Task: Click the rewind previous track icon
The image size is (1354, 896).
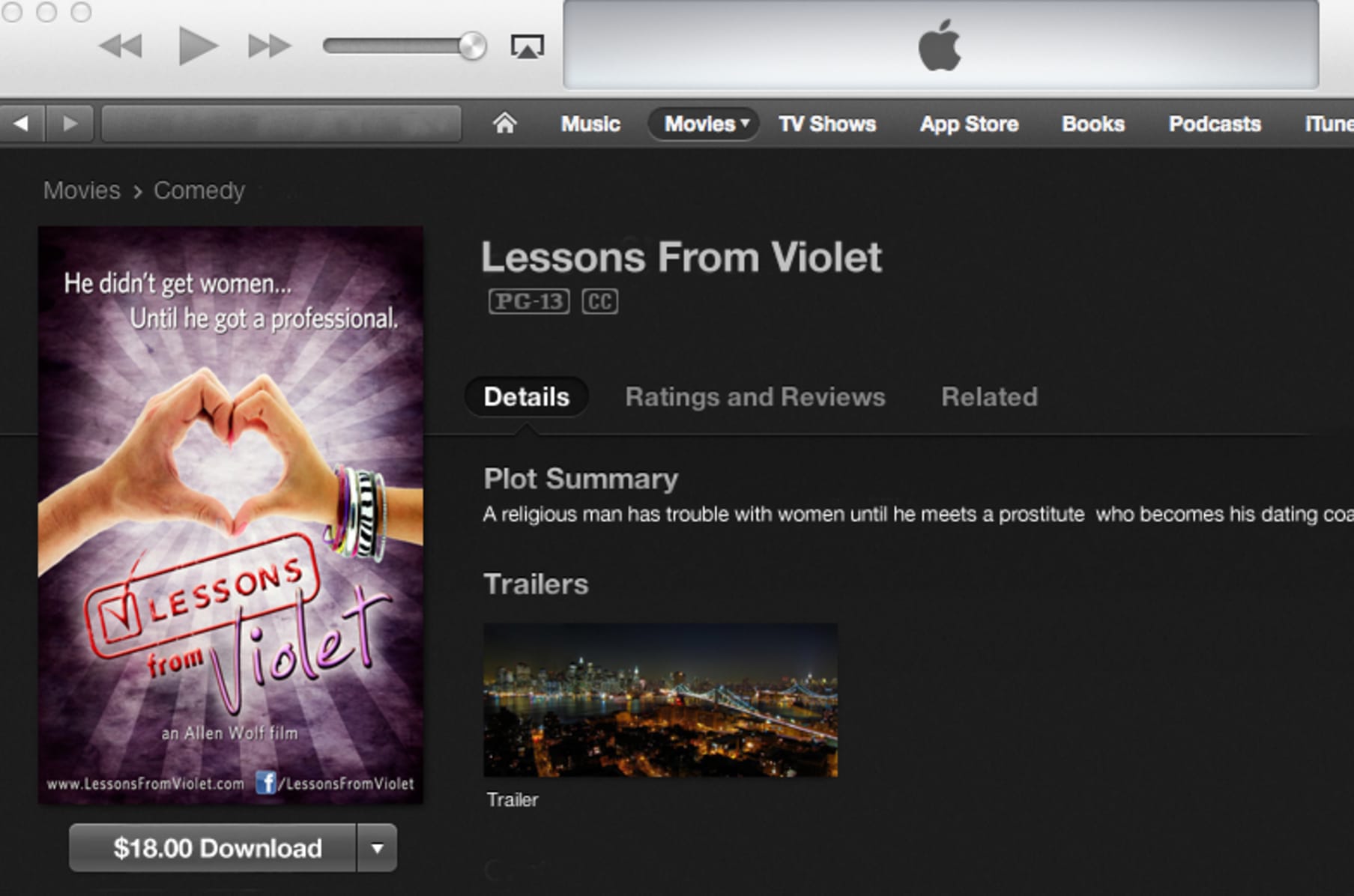Action: click(x=120, y=46)
